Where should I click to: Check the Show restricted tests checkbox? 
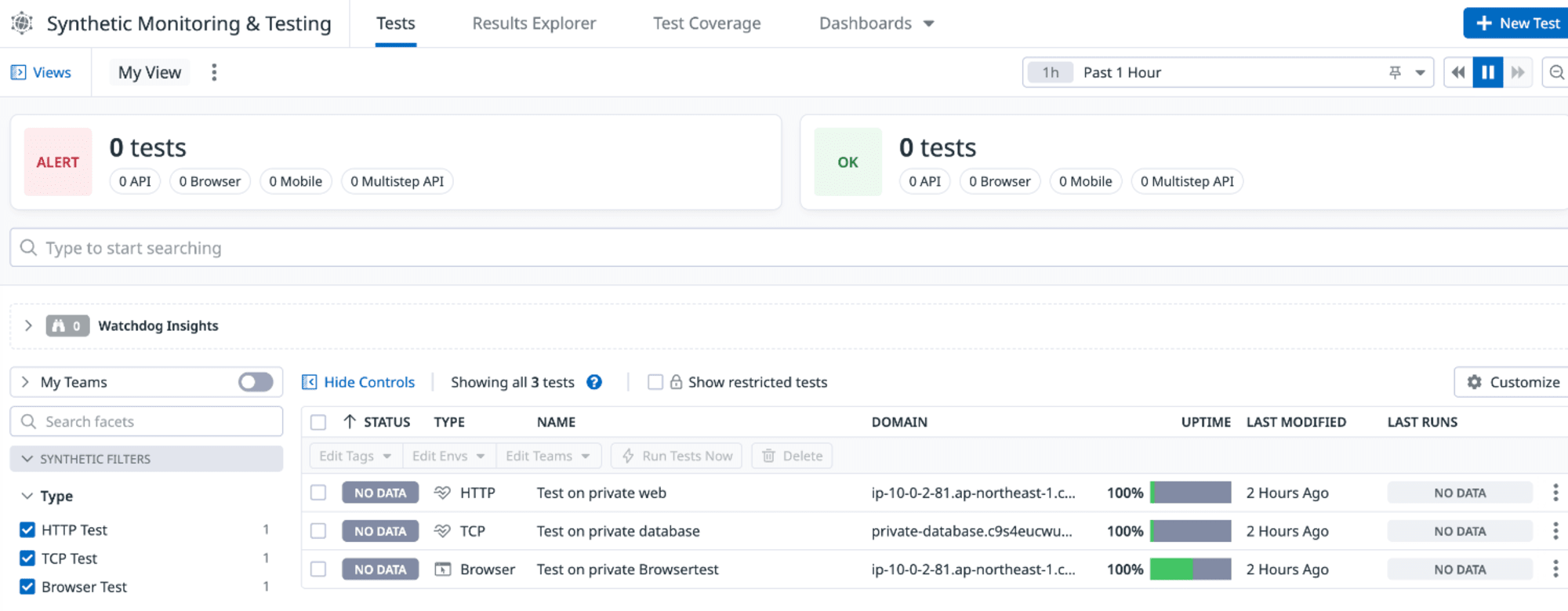point(655,382)
